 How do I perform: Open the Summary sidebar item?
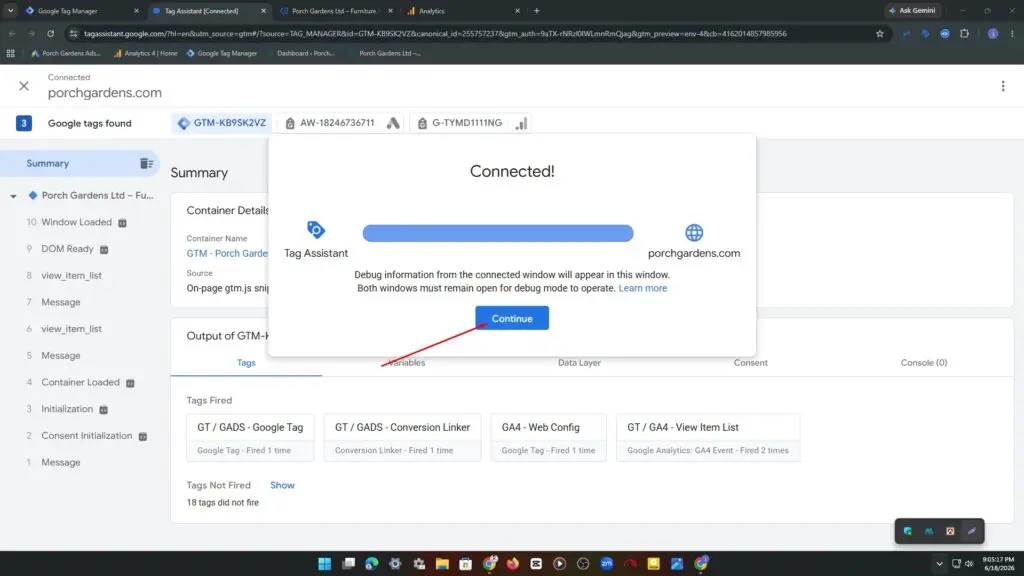point(48,163)
